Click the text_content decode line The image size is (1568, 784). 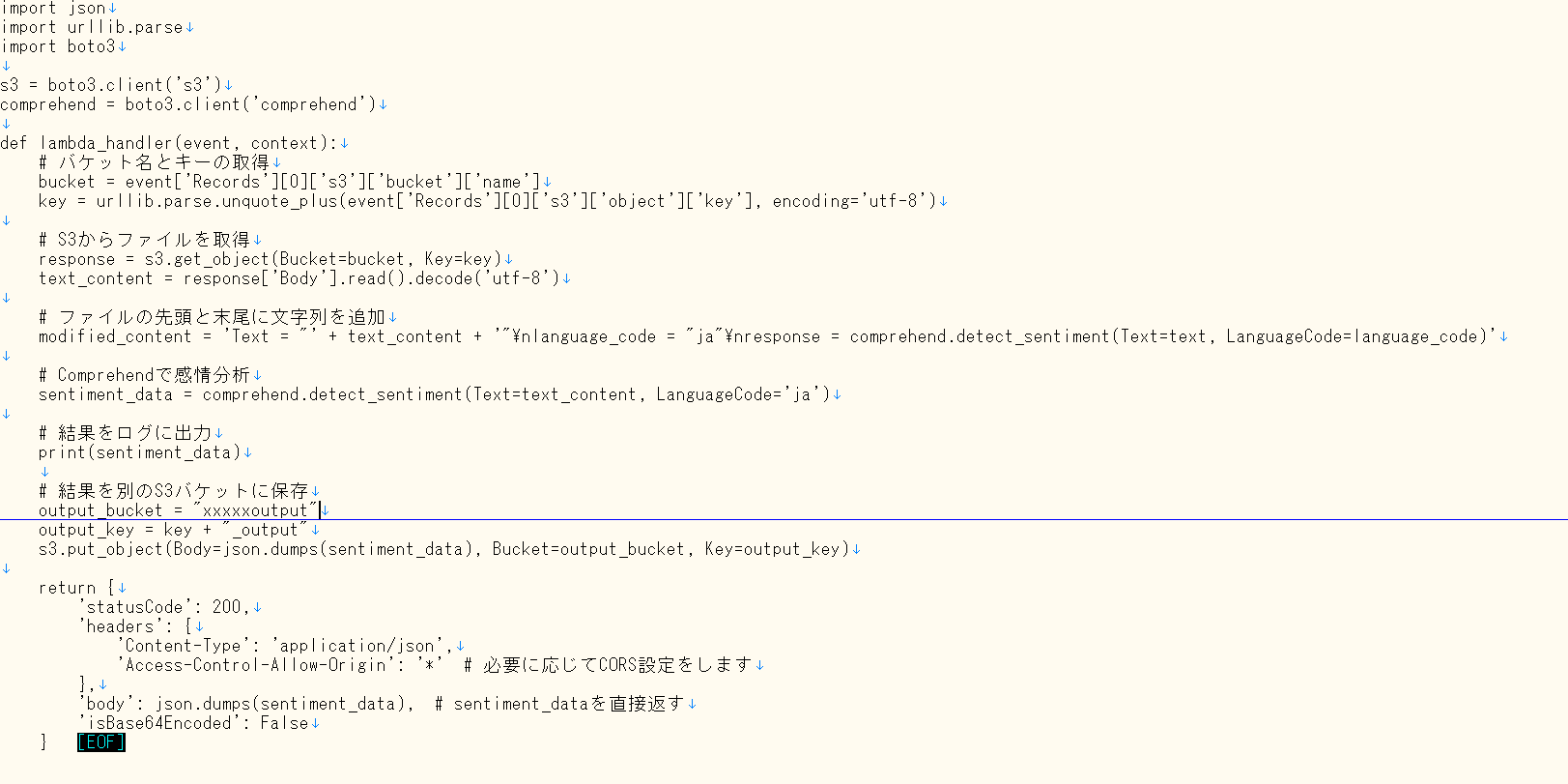pos(299,278)
